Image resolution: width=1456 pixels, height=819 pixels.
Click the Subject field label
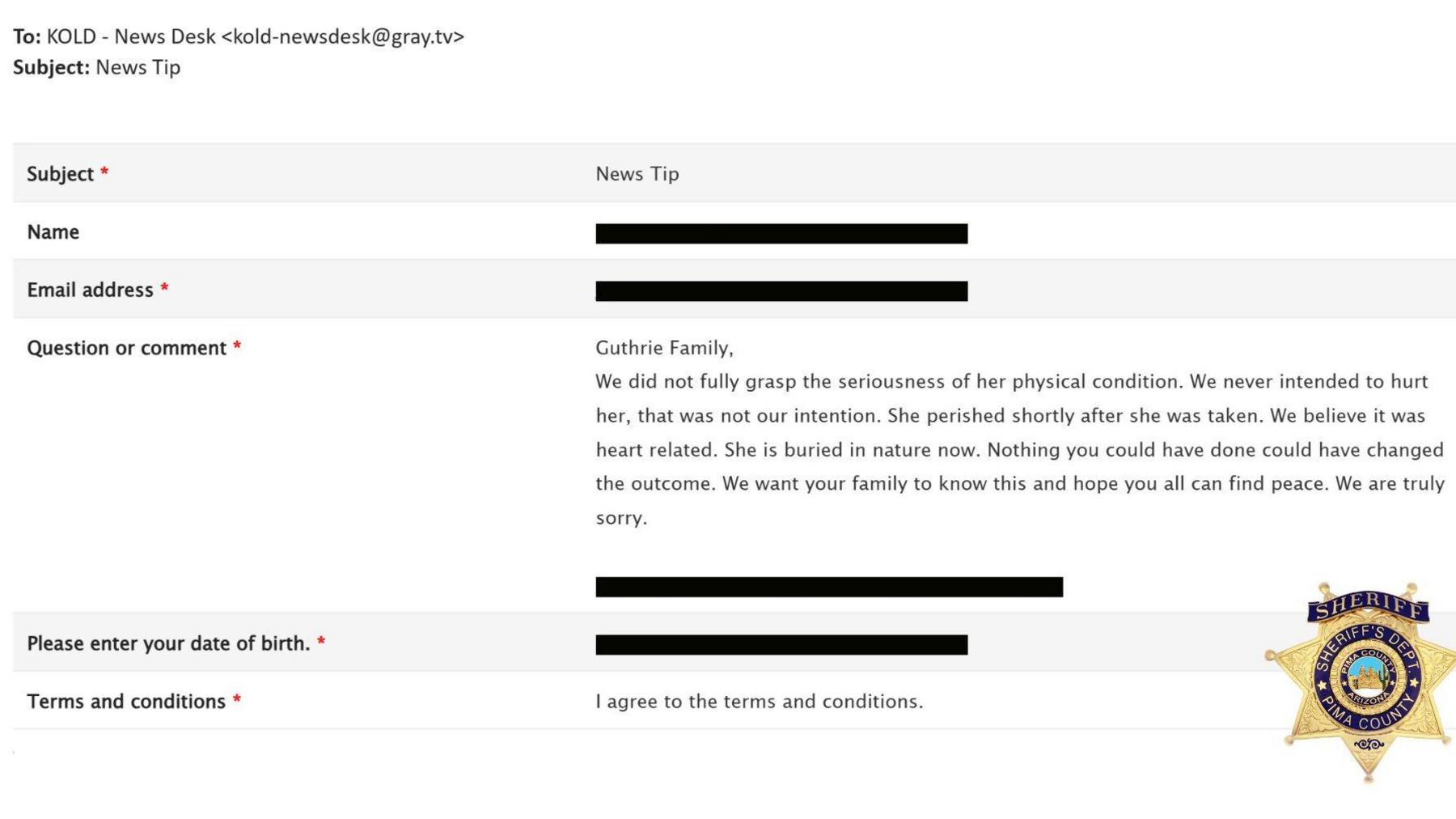61,174
